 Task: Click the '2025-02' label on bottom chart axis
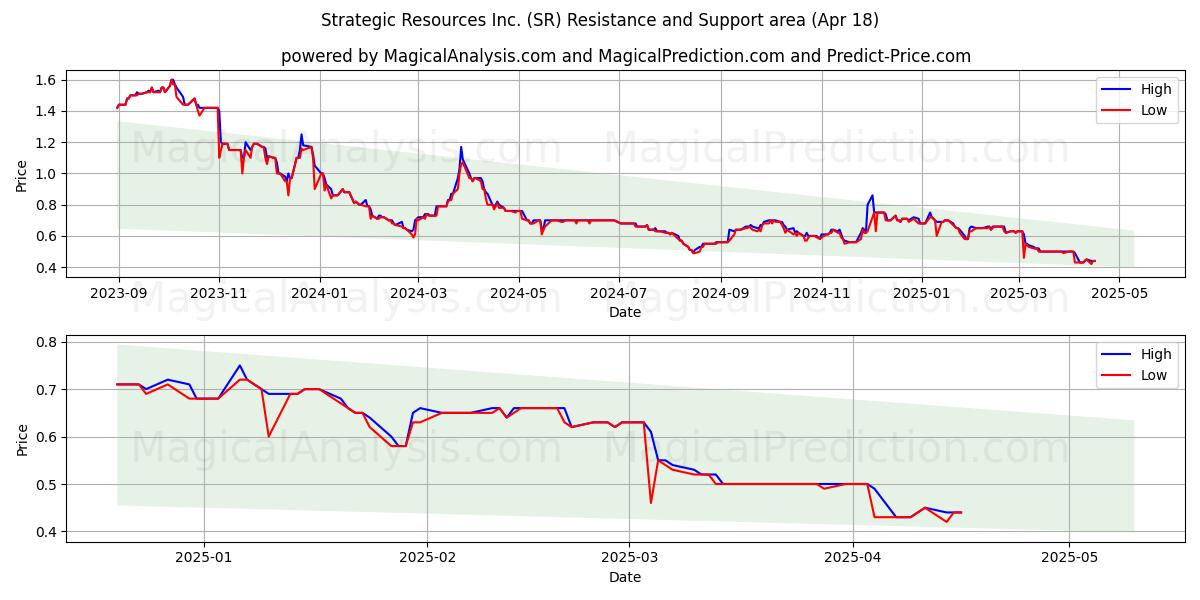[x=427, y=559]
